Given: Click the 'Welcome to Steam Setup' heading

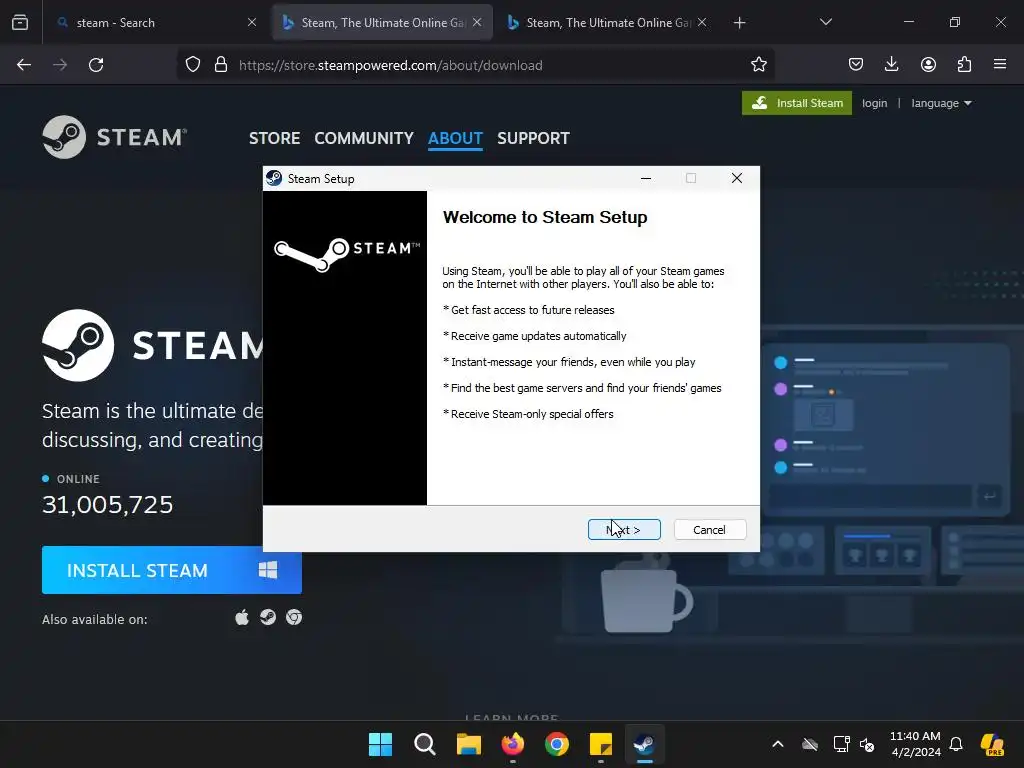Looking at the screenshot, I should coord(545,217).
